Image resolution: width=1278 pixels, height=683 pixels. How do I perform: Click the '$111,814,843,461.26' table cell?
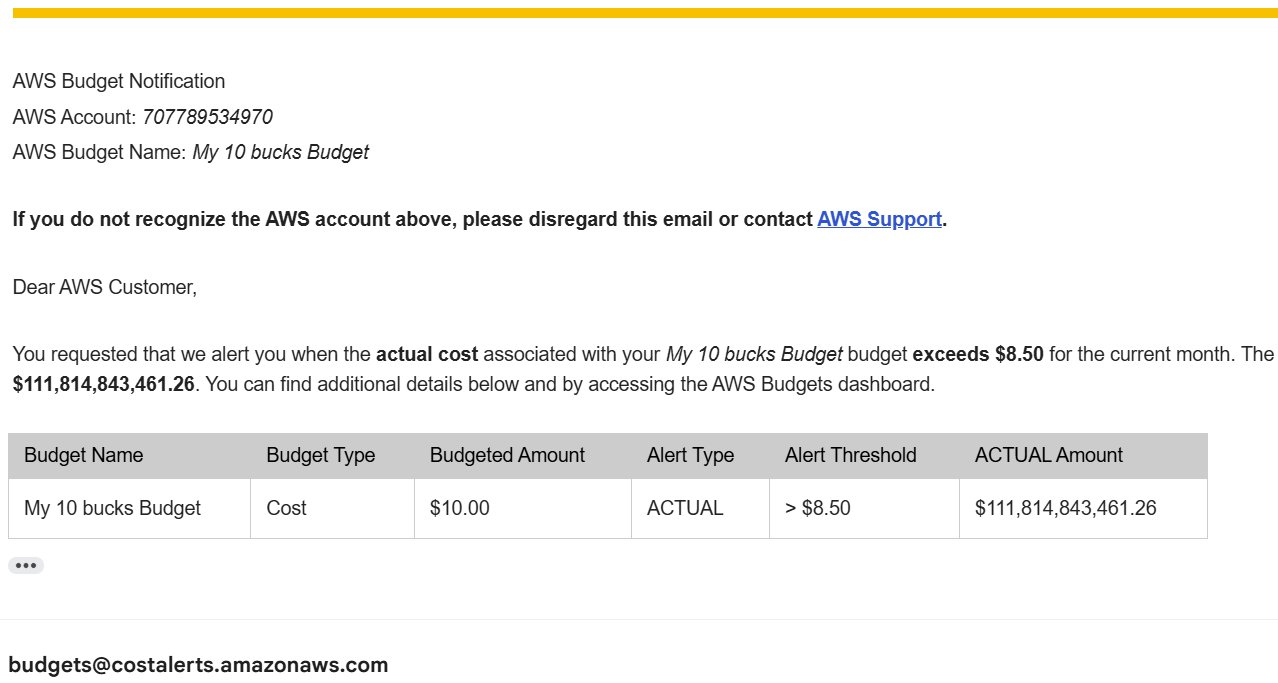1083,508
